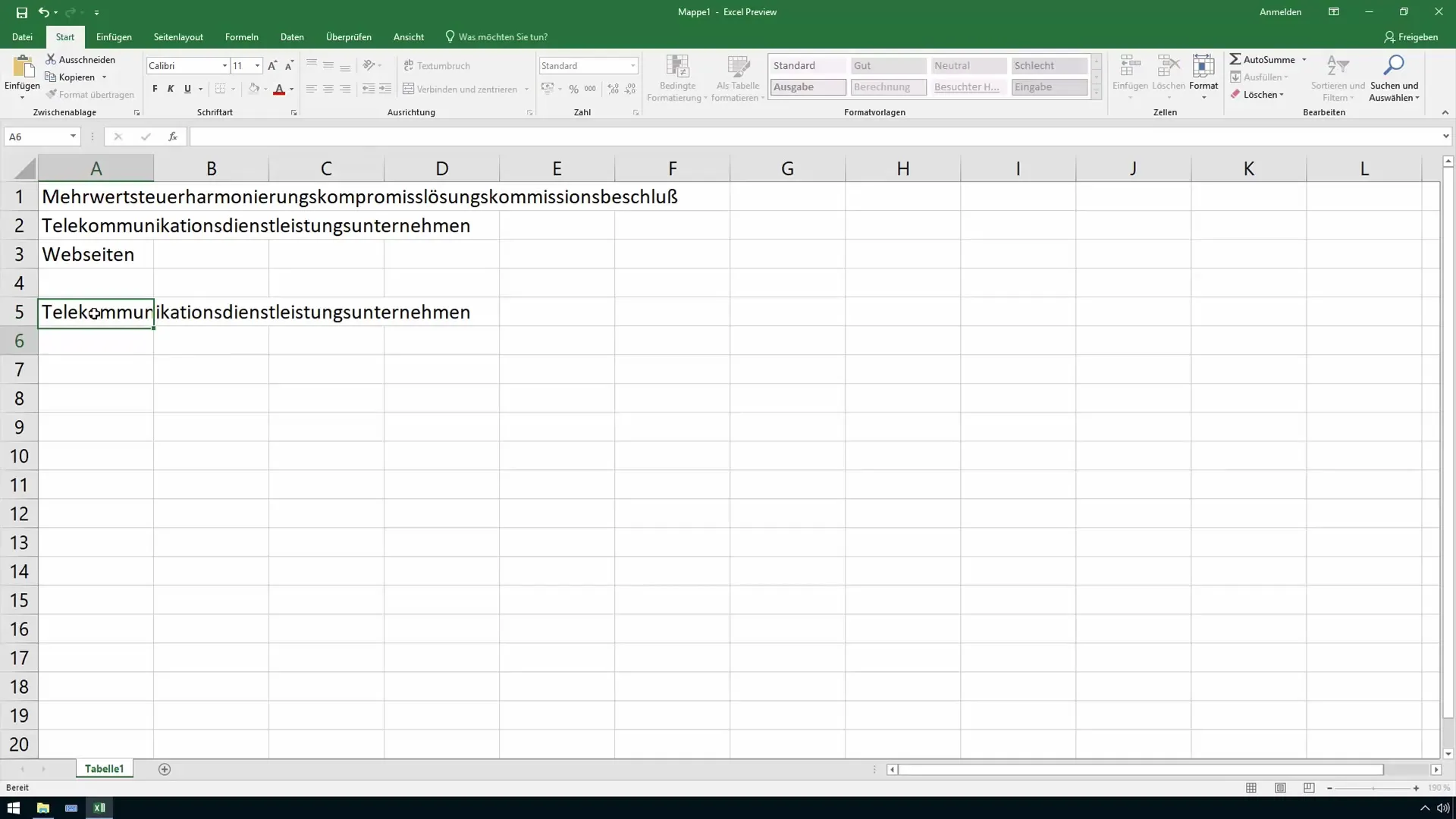
Task: Apply the Gut cell style
Action: point(888,66)
